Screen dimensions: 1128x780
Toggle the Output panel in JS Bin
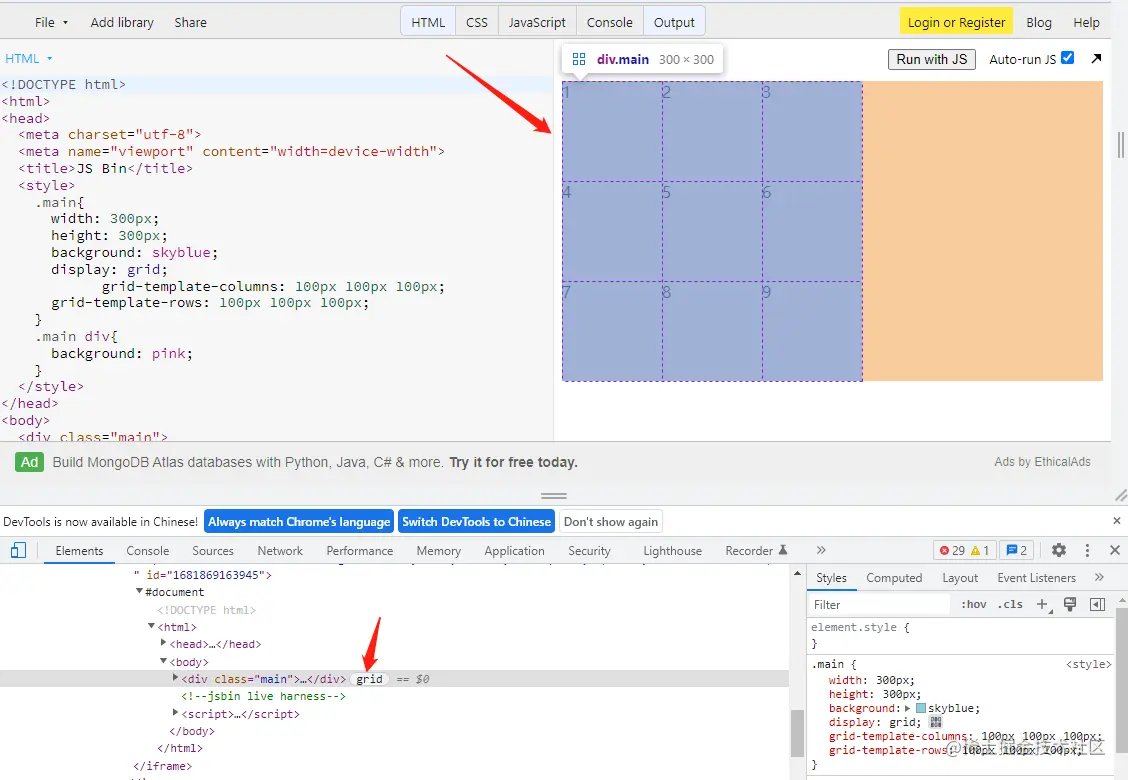pos(674,22)
